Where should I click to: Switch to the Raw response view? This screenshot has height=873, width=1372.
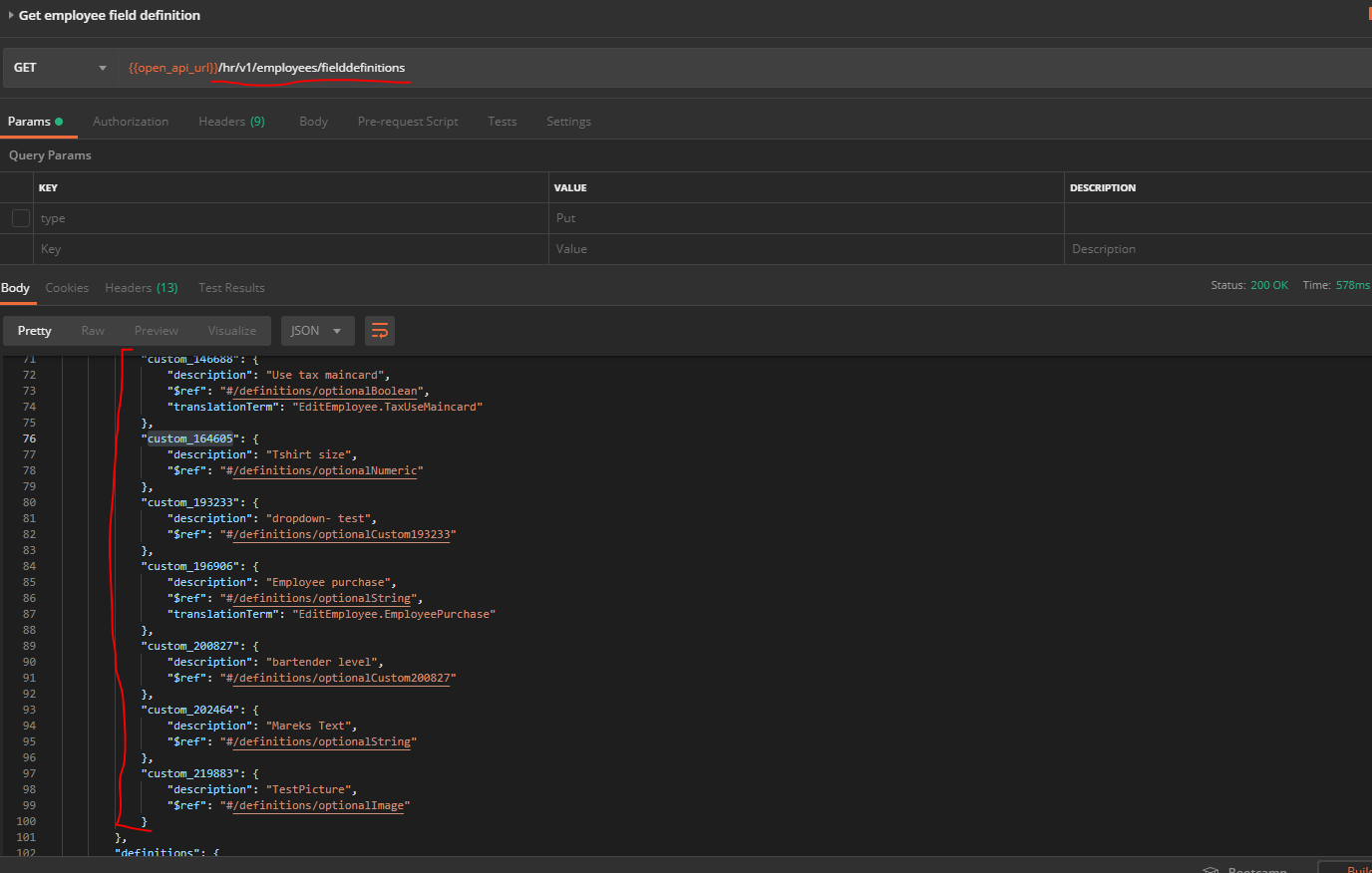pyautogui.click(x=93, y=330)
